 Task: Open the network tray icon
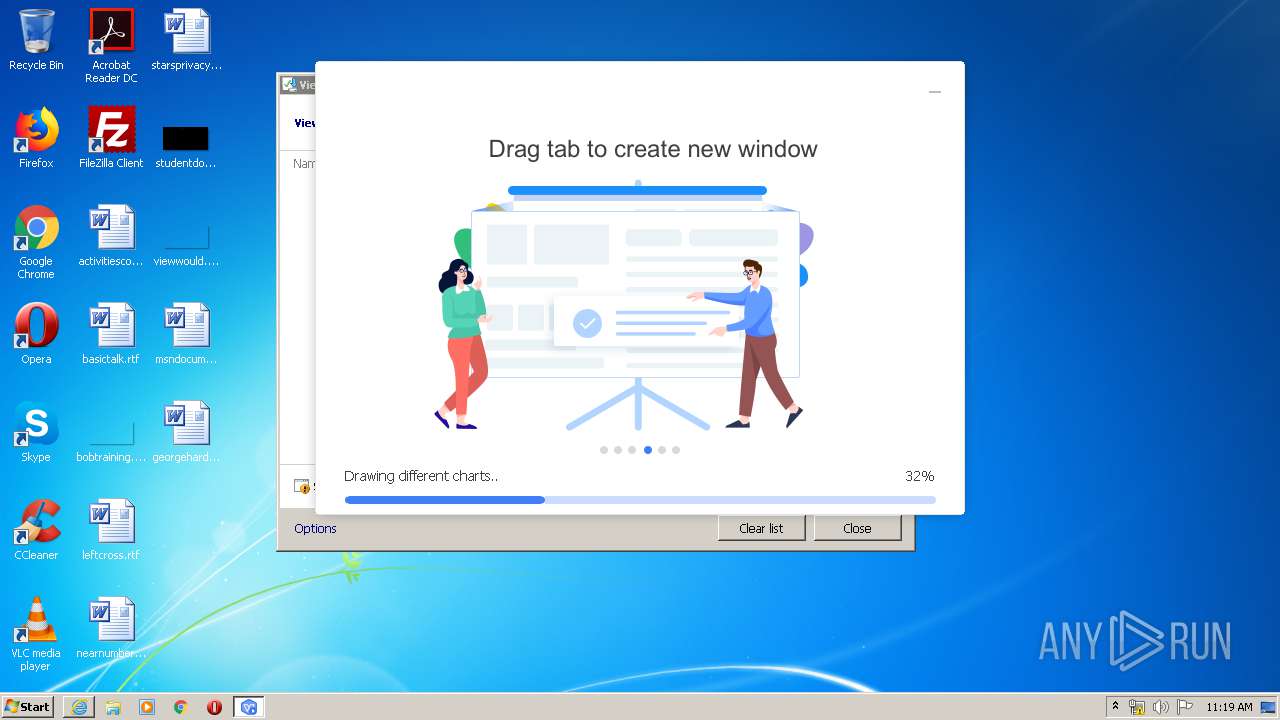tap(1137, 707)
